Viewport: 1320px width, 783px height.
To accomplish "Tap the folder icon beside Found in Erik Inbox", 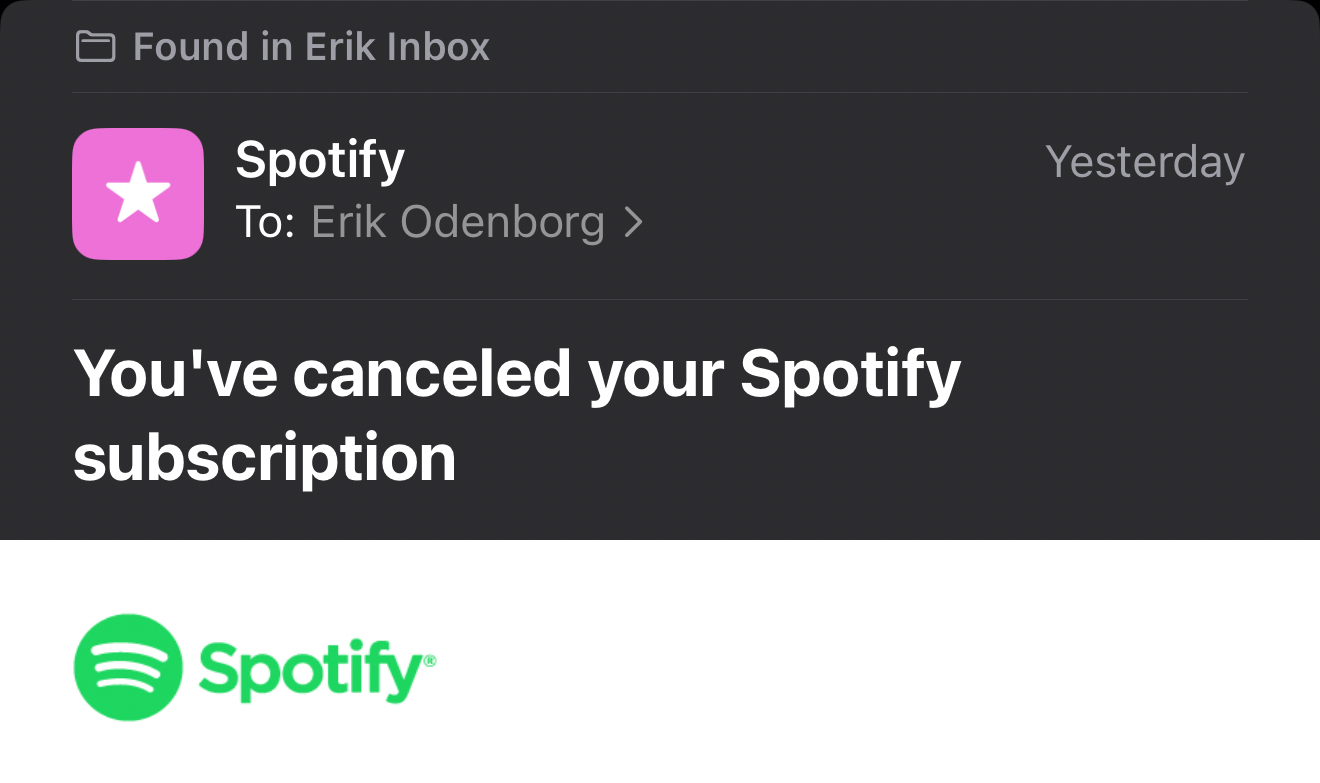I will (x=95, y=47).
